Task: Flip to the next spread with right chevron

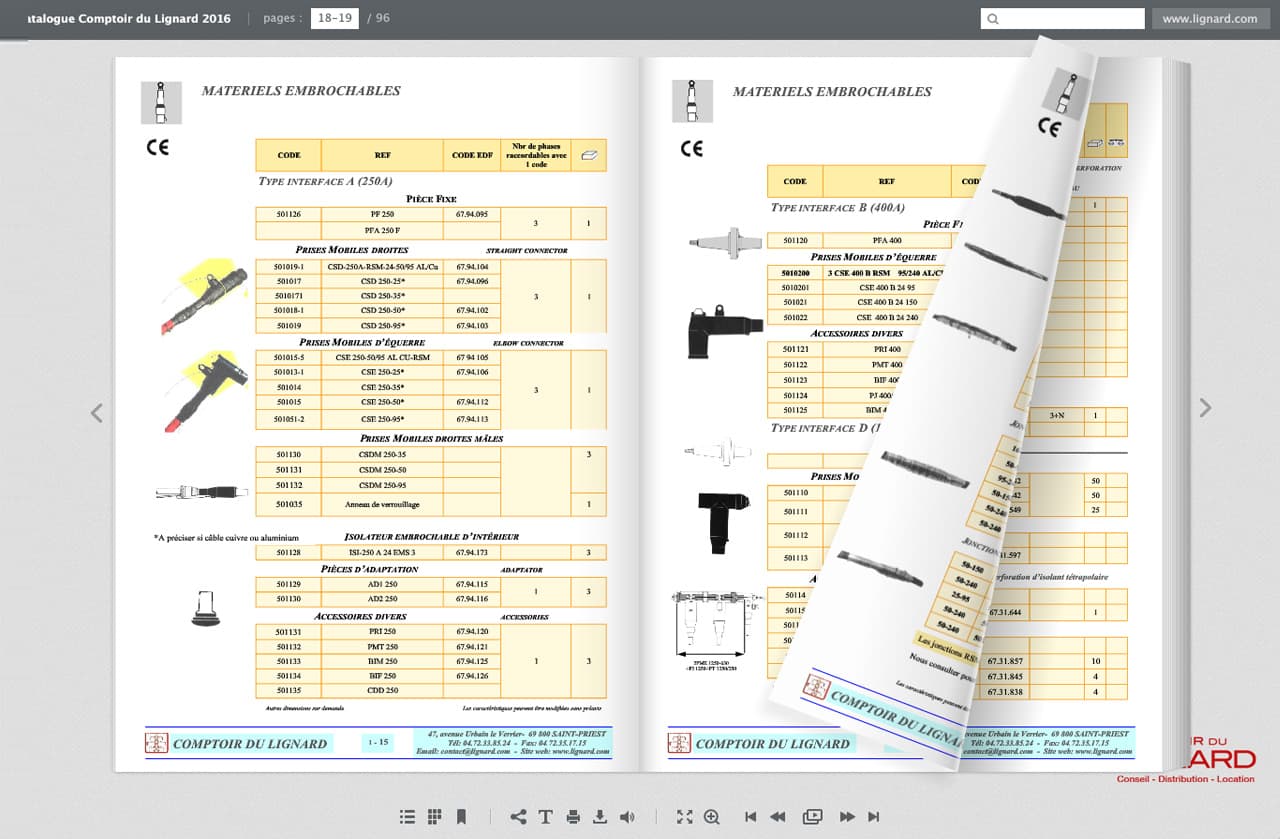Action: pos(1205,409)
